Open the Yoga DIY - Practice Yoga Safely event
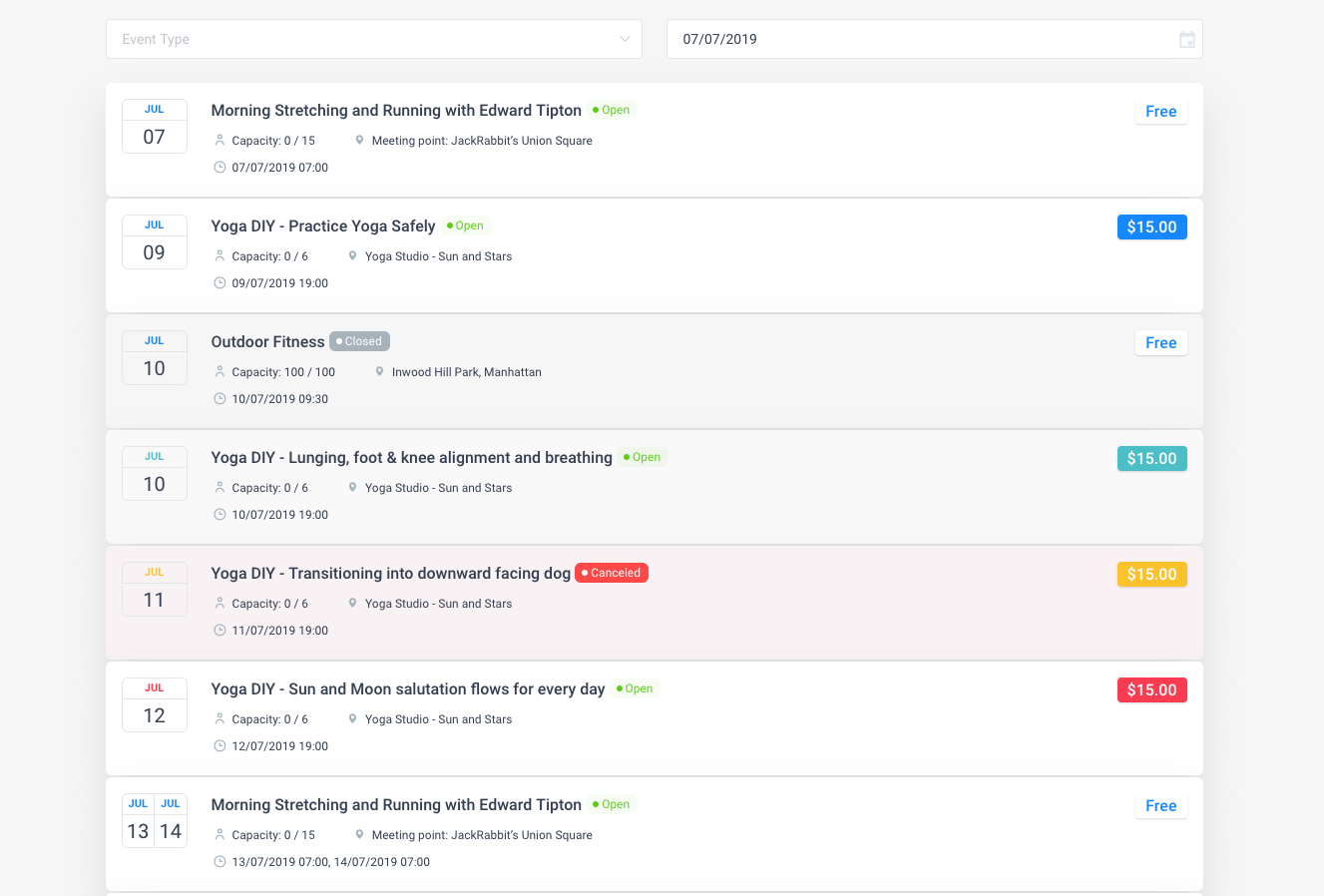The height and width of the screenshot is (896, 1324). (x=323, y=225)
